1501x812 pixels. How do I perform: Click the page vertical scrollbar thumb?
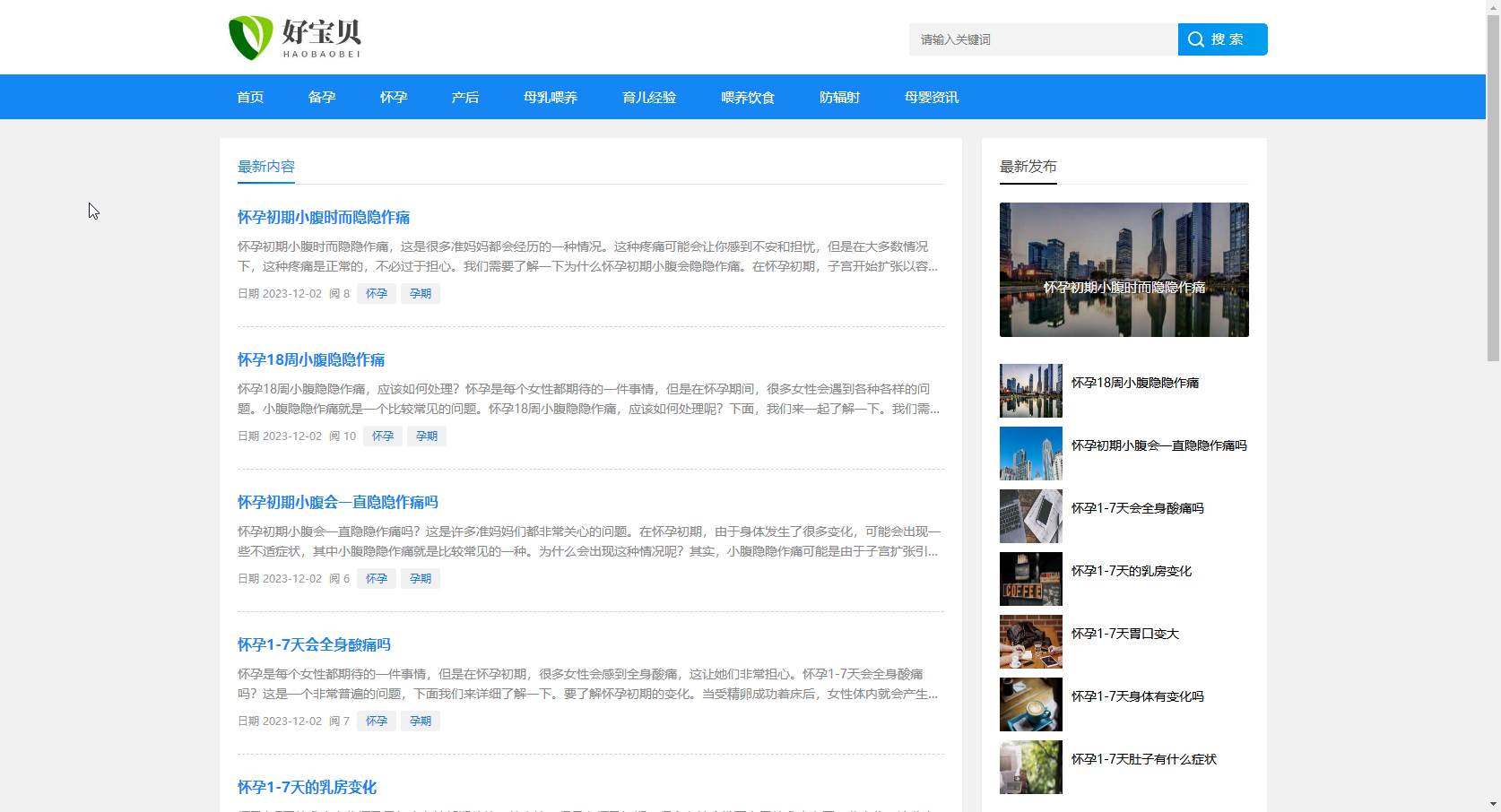click(1493, 188)
